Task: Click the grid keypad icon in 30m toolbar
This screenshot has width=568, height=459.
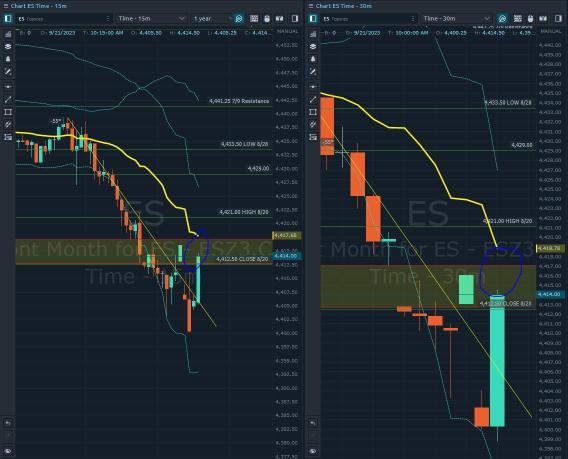Action: [518, 18]
